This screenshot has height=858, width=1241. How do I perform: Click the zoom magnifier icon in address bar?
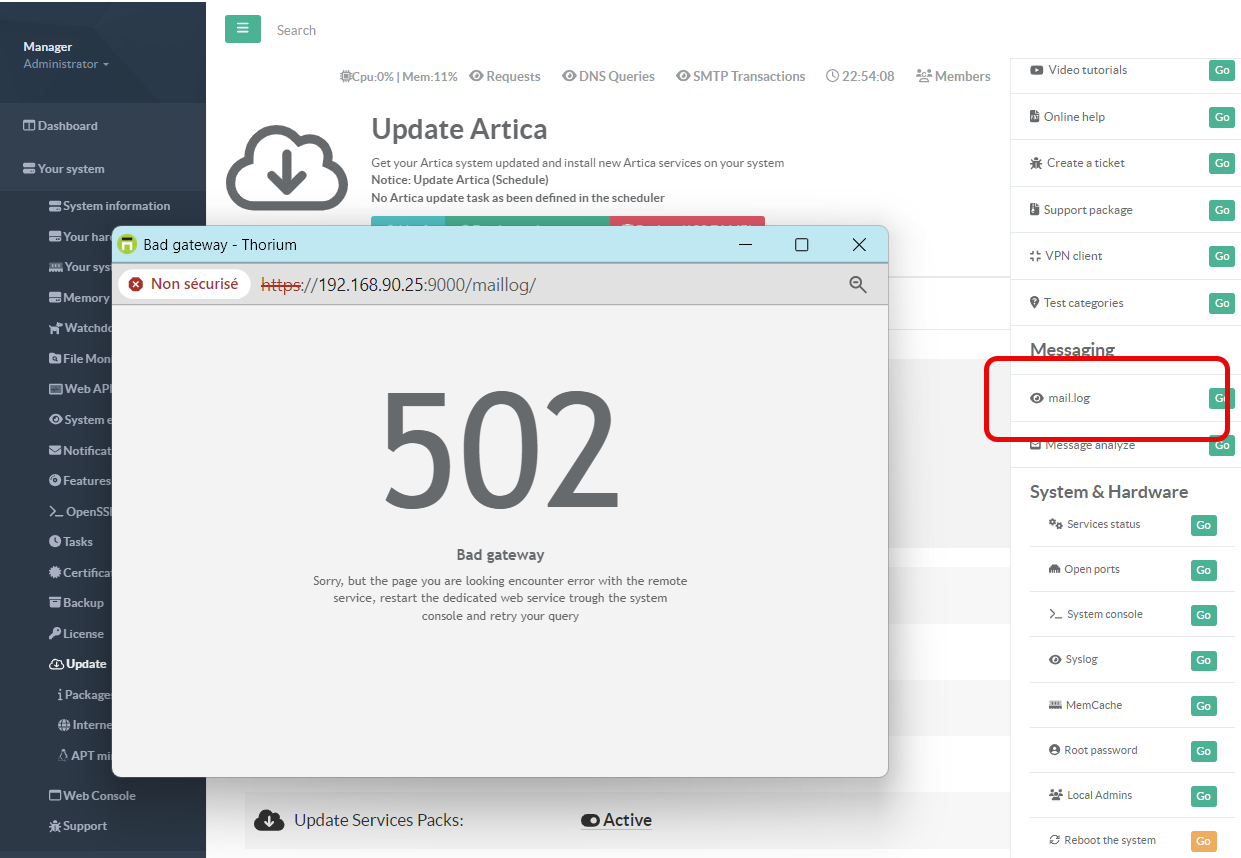pos(857,285)
